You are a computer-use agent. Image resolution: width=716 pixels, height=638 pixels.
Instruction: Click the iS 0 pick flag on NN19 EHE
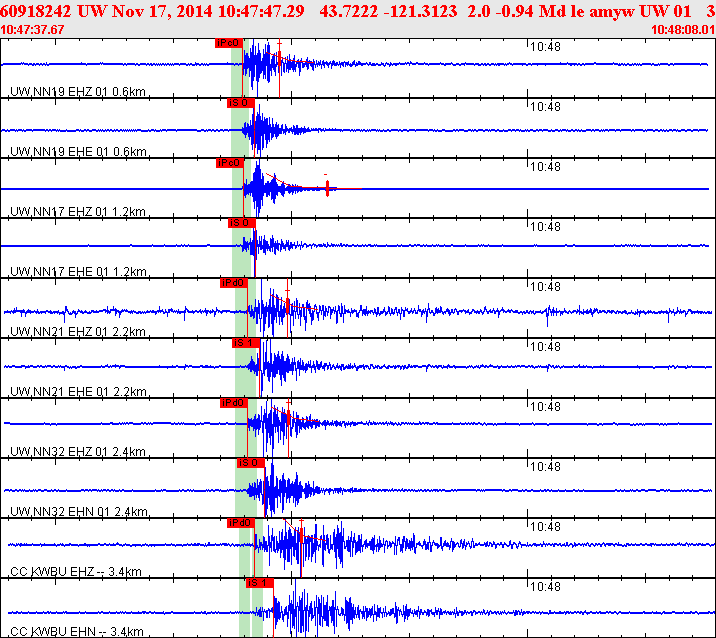tap(241, 103)
